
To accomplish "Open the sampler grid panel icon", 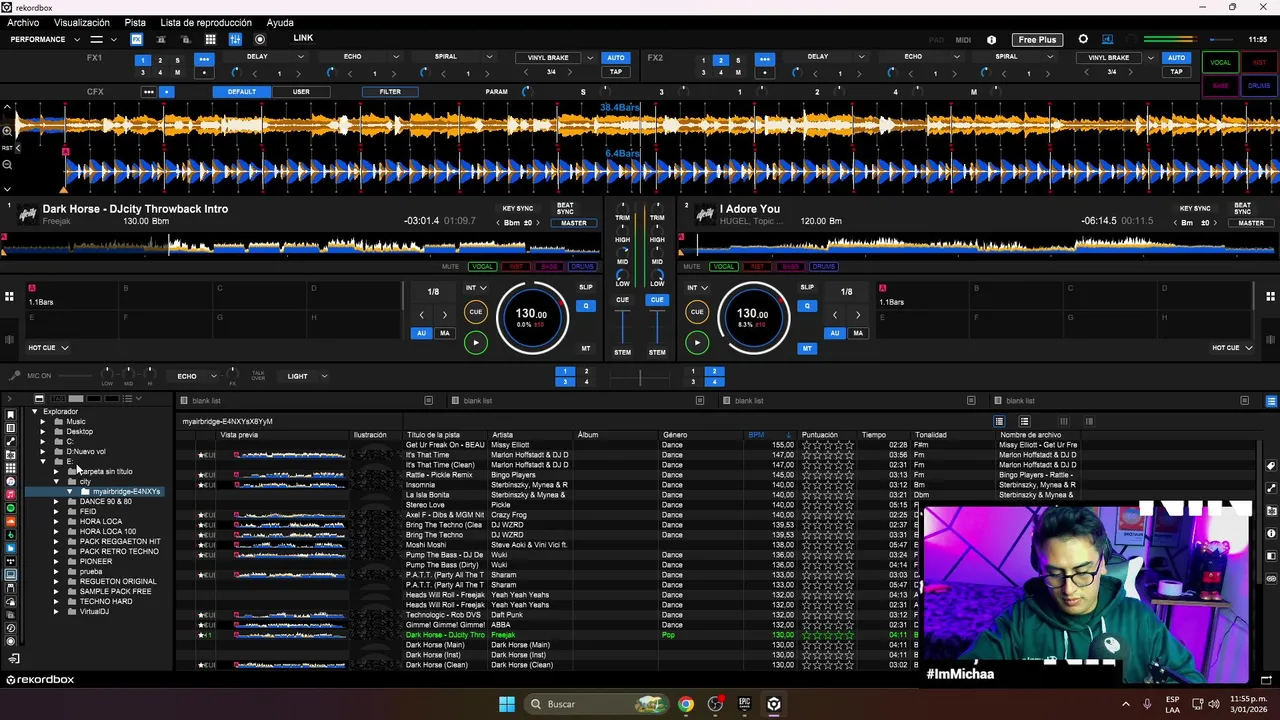I will [x=210, y=39].
